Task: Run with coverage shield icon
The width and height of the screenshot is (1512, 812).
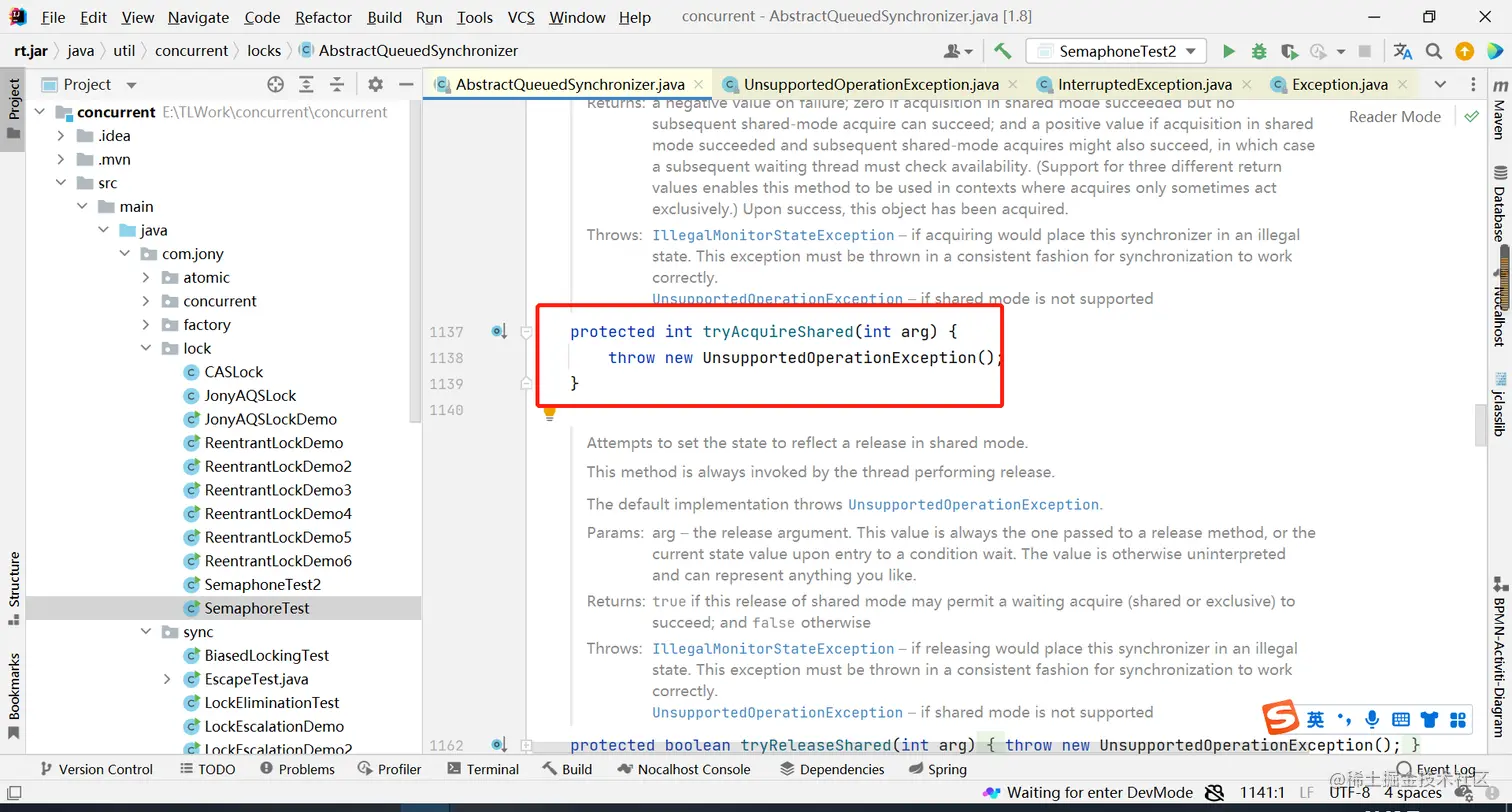Action: [x=1289, y=51]
